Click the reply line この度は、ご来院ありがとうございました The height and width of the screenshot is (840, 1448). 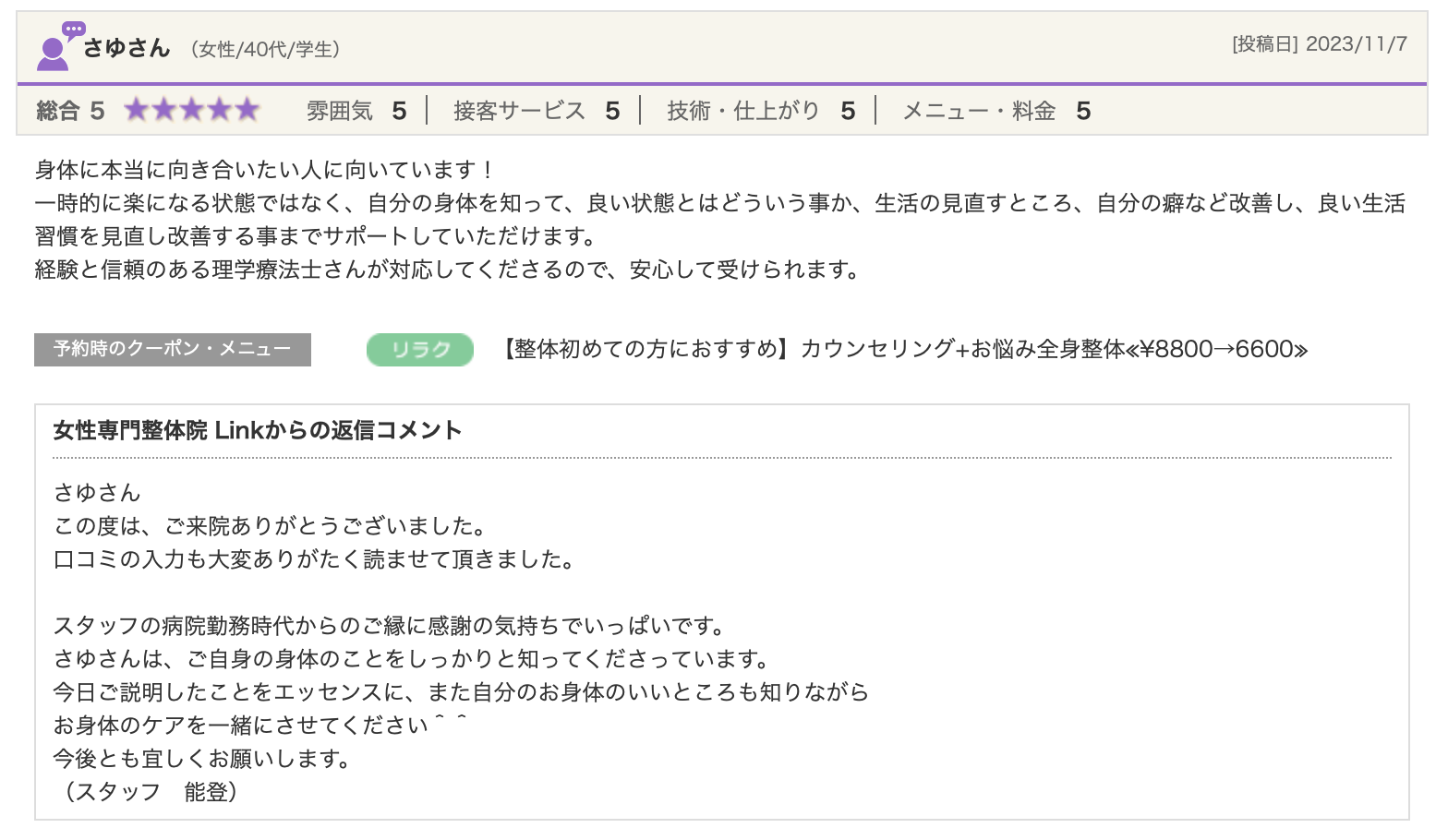tap(270, 526)
